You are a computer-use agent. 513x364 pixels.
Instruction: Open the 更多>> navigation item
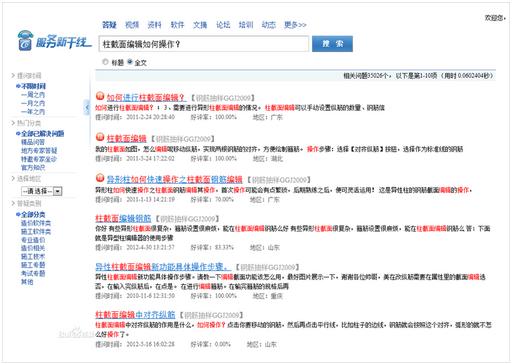(295, 25)
